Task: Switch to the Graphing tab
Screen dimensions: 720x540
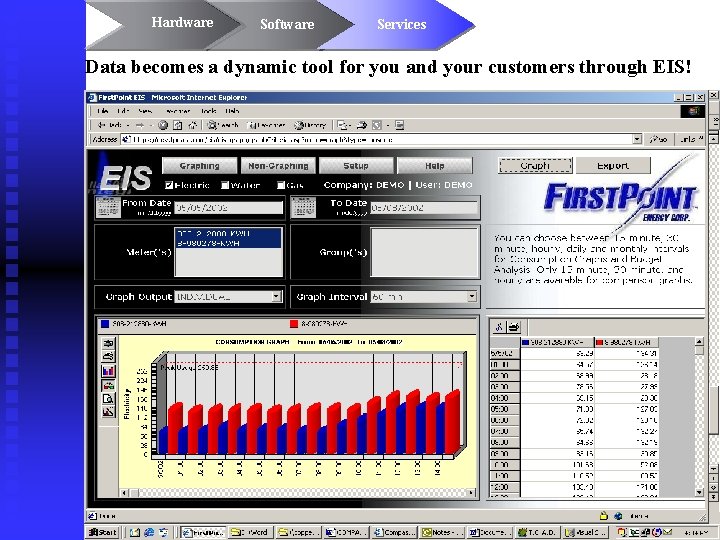Action: [199, 166]
